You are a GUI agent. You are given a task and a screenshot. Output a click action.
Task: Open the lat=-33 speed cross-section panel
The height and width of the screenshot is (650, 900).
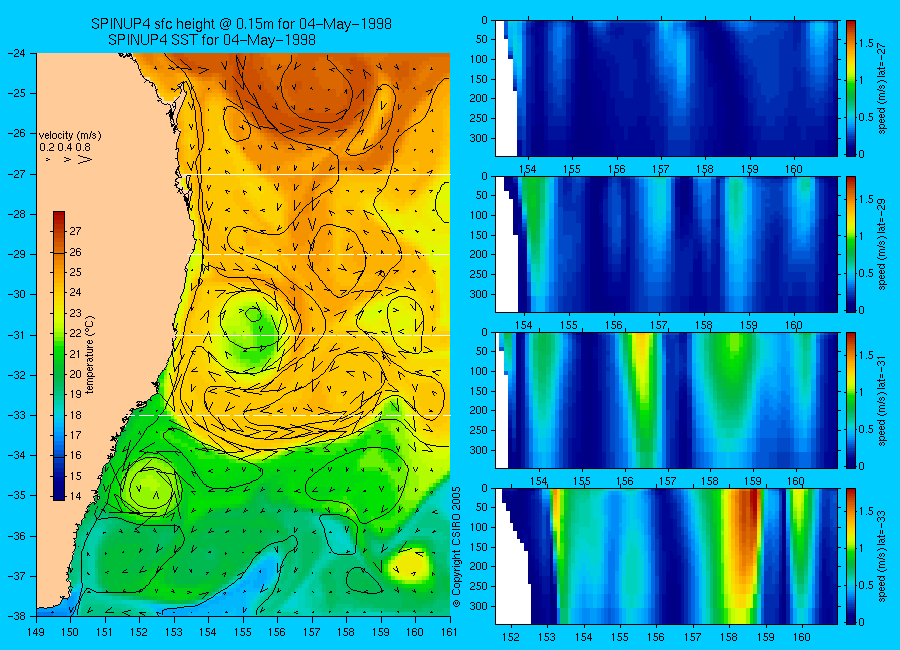(666, 556)
